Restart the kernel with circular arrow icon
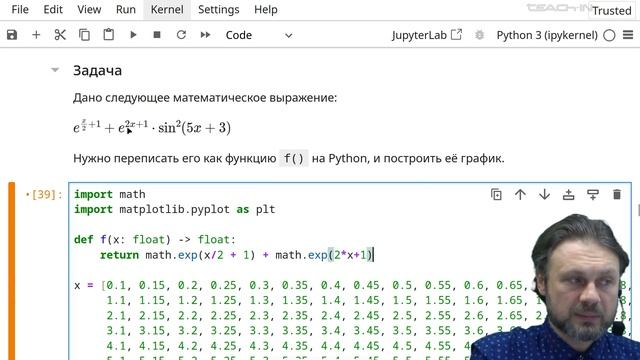The image size is (640, 360). tap(181, 35)
